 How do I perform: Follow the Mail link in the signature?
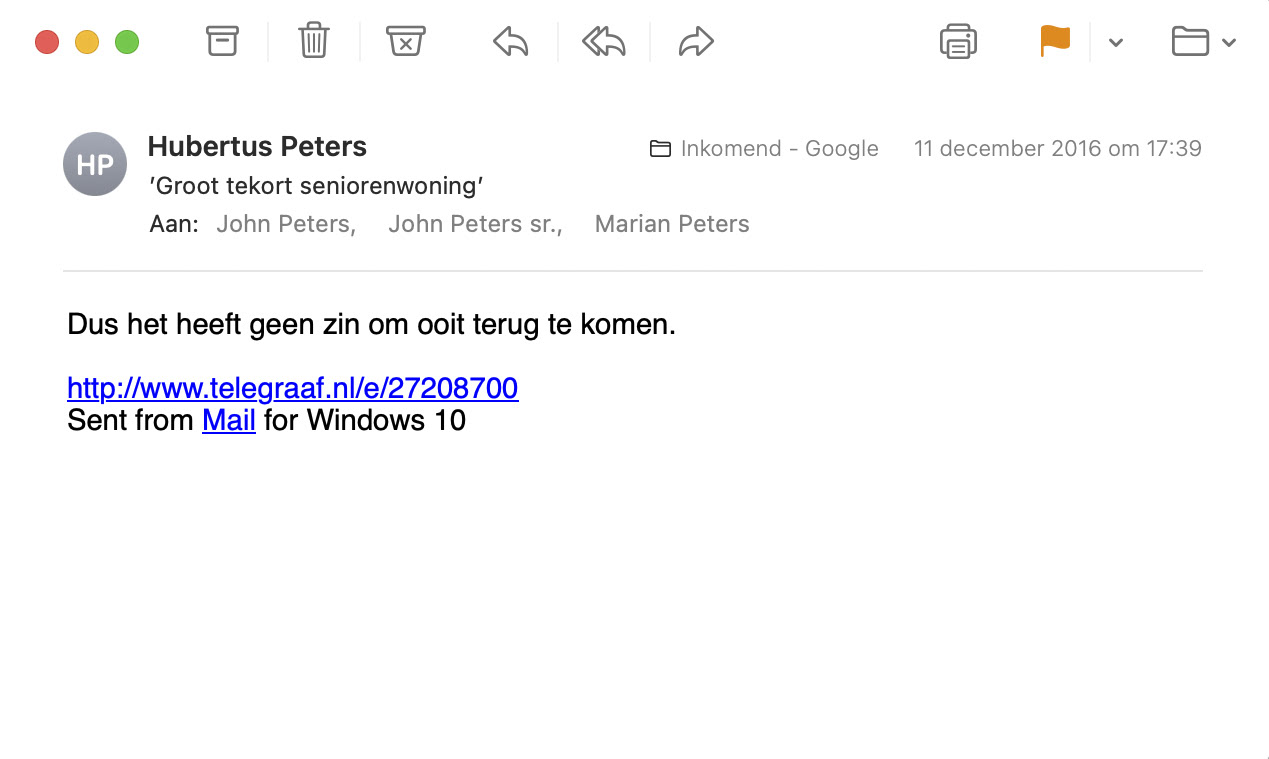tap(229, 420)
